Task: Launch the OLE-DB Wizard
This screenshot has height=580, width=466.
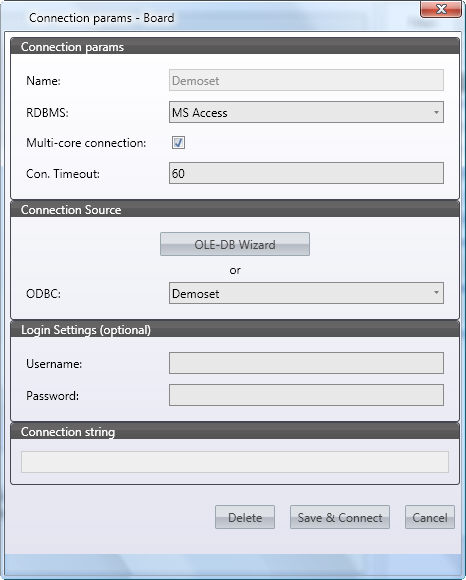Action: click(235, 244)
